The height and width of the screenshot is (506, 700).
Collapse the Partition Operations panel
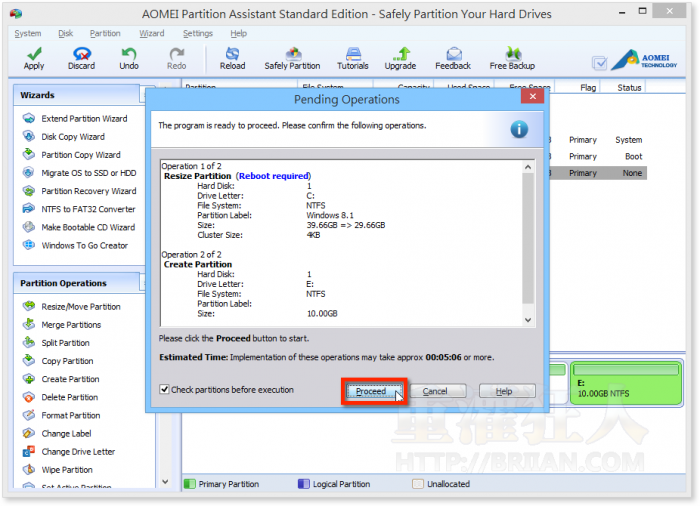[146, 283]
